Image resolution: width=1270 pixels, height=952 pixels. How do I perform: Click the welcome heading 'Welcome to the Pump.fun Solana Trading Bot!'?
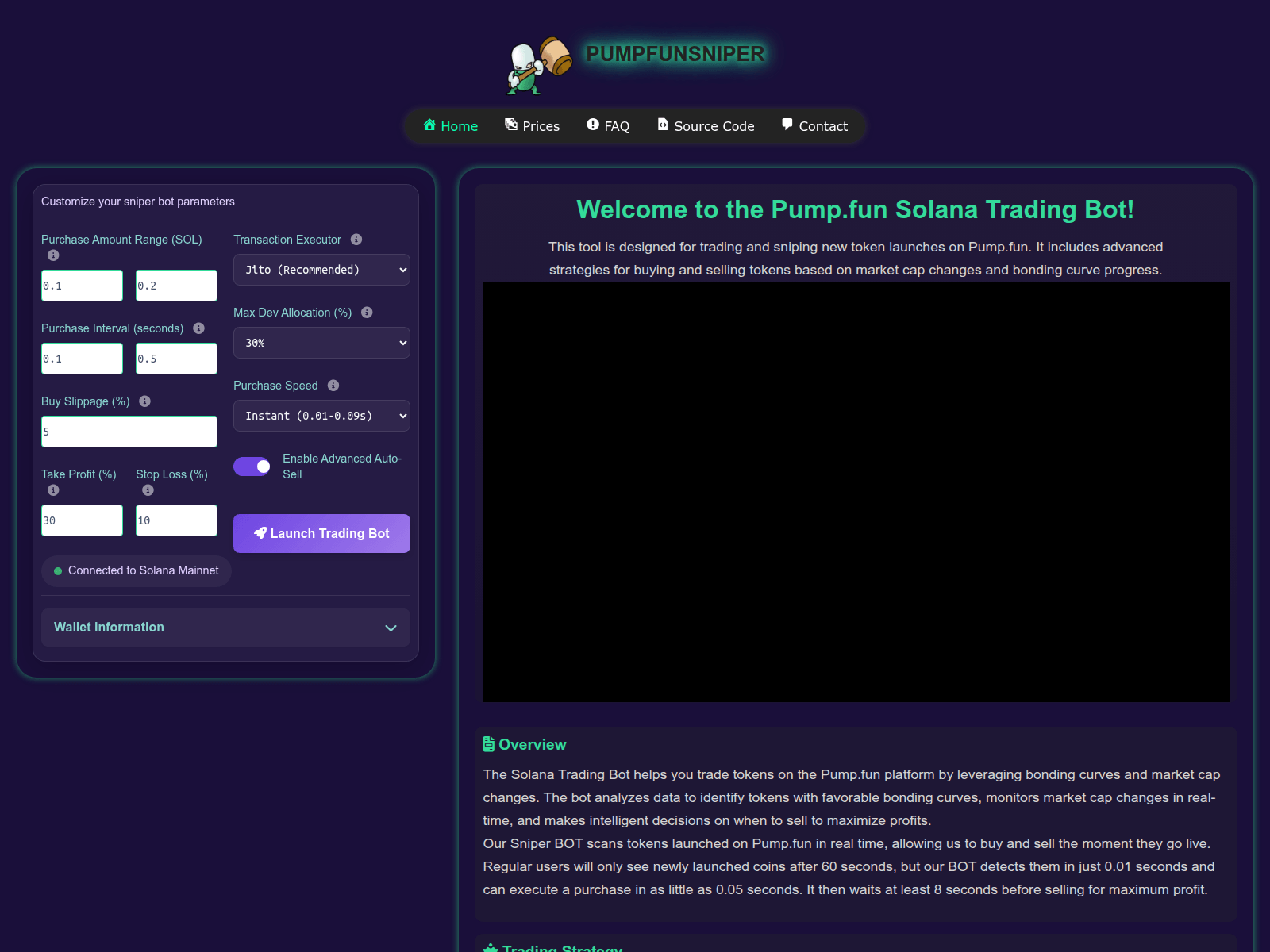pos(856,209)
